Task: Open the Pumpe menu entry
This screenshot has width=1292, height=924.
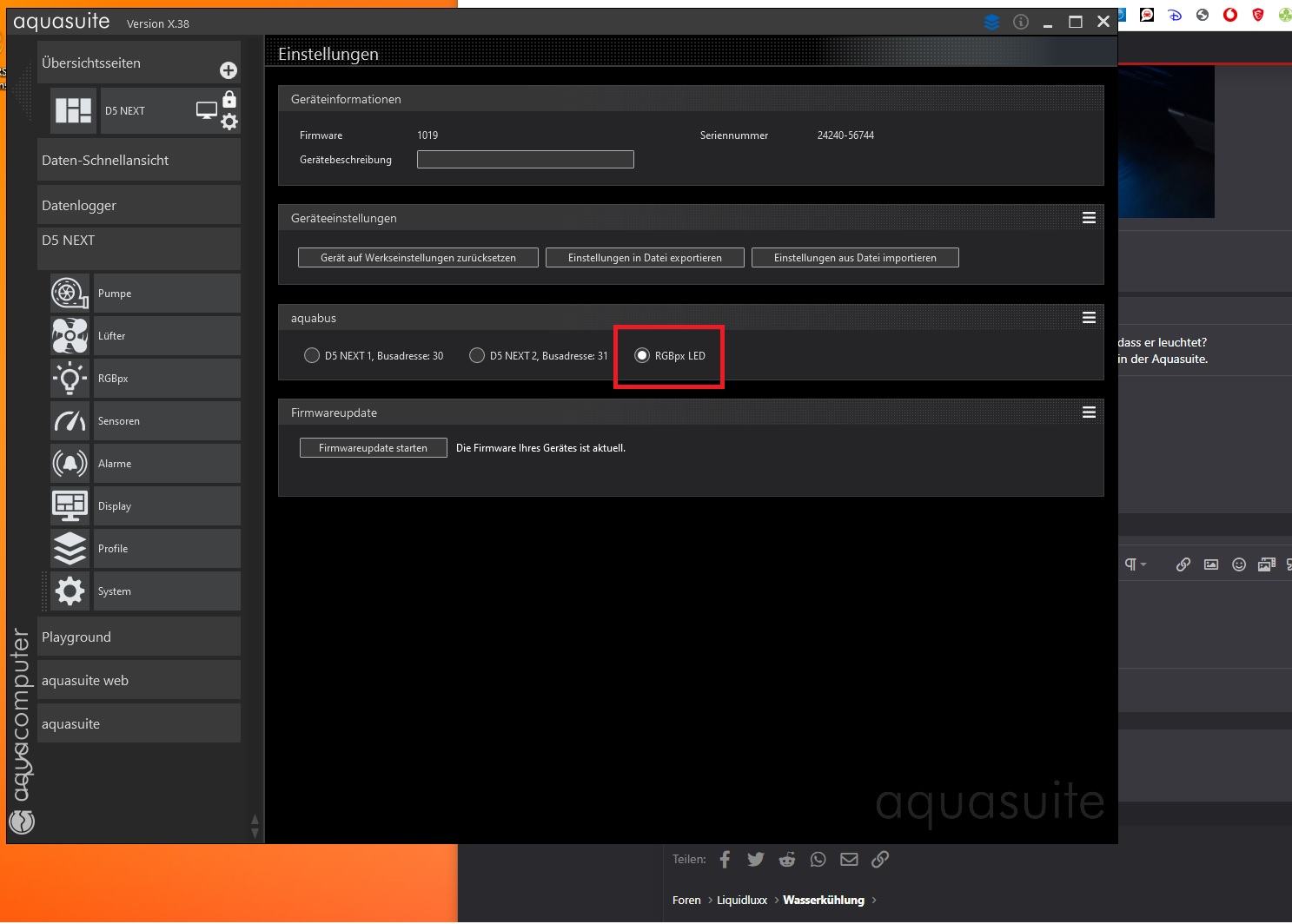Action: tap(167, 294)
